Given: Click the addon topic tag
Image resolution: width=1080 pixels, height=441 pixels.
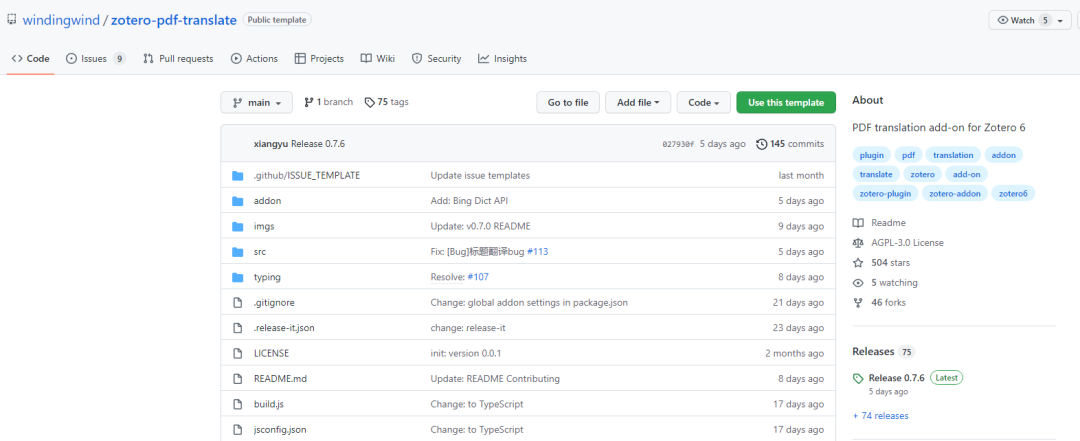Looking at the screenshot, I should [1004, 155].
